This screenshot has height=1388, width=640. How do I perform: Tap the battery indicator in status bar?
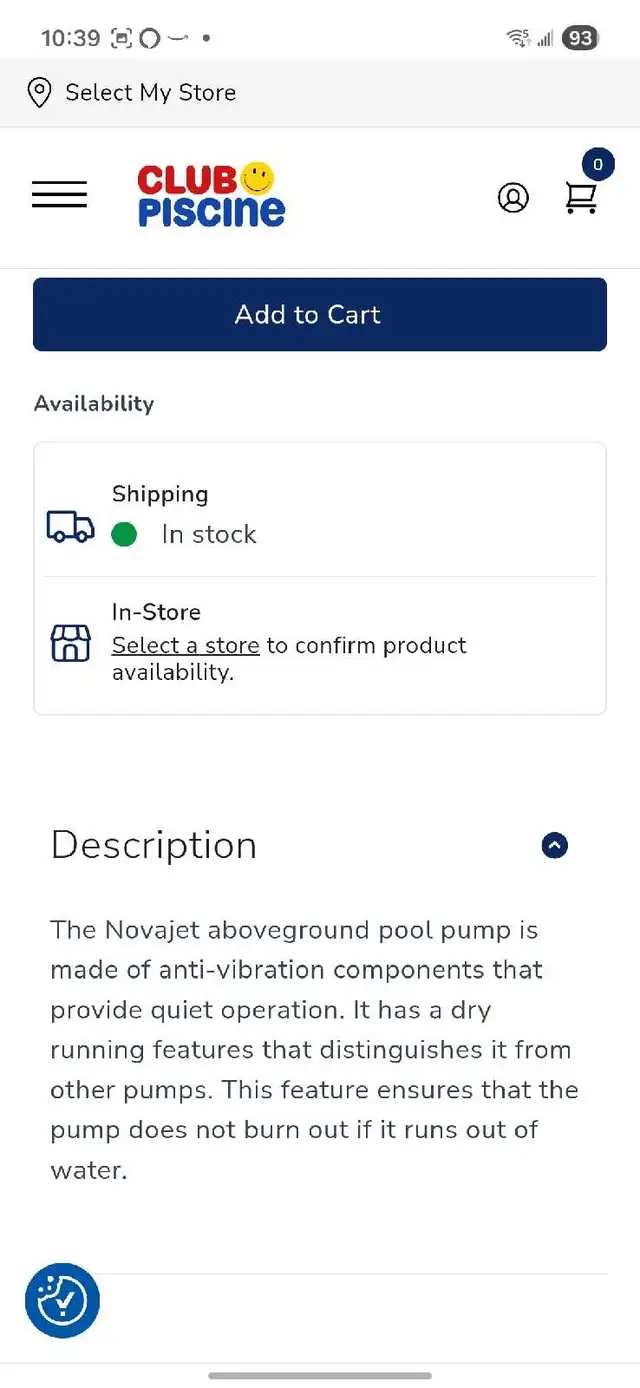pos(580,39)
